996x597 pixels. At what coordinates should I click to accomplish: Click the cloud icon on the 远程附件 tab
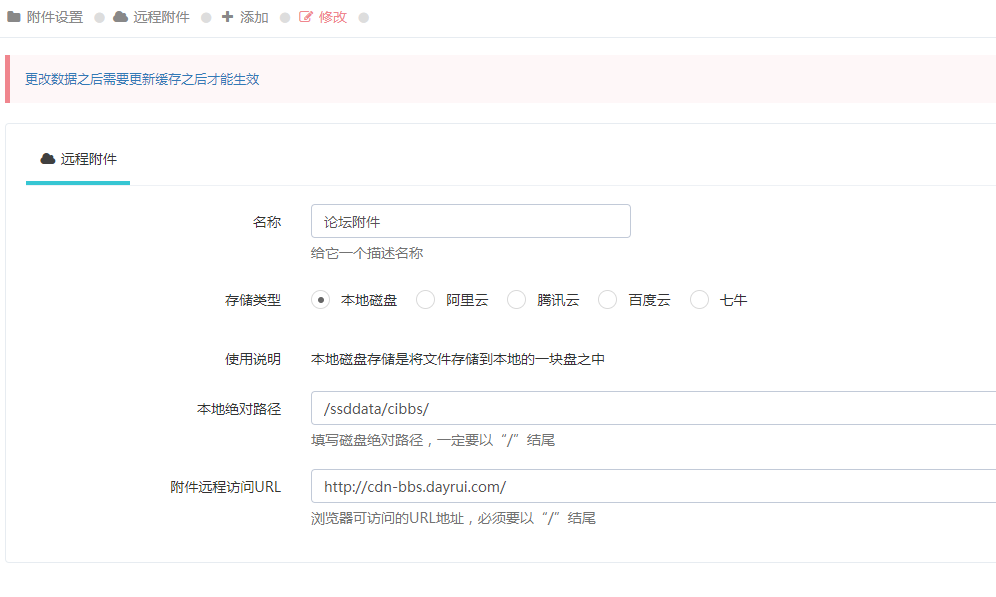(47, 158)
